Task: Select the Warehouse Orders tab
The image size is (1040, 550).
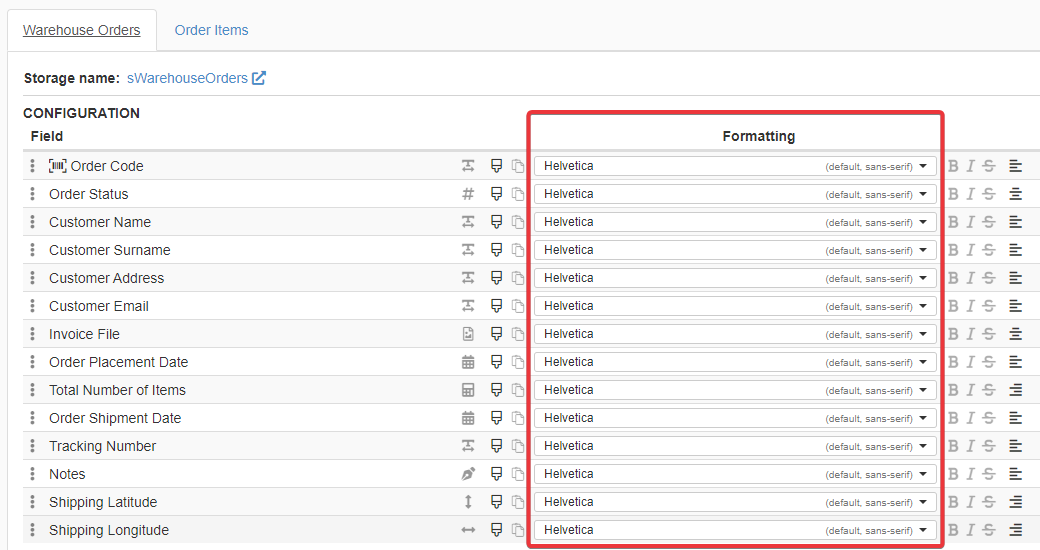Action: 82,30
